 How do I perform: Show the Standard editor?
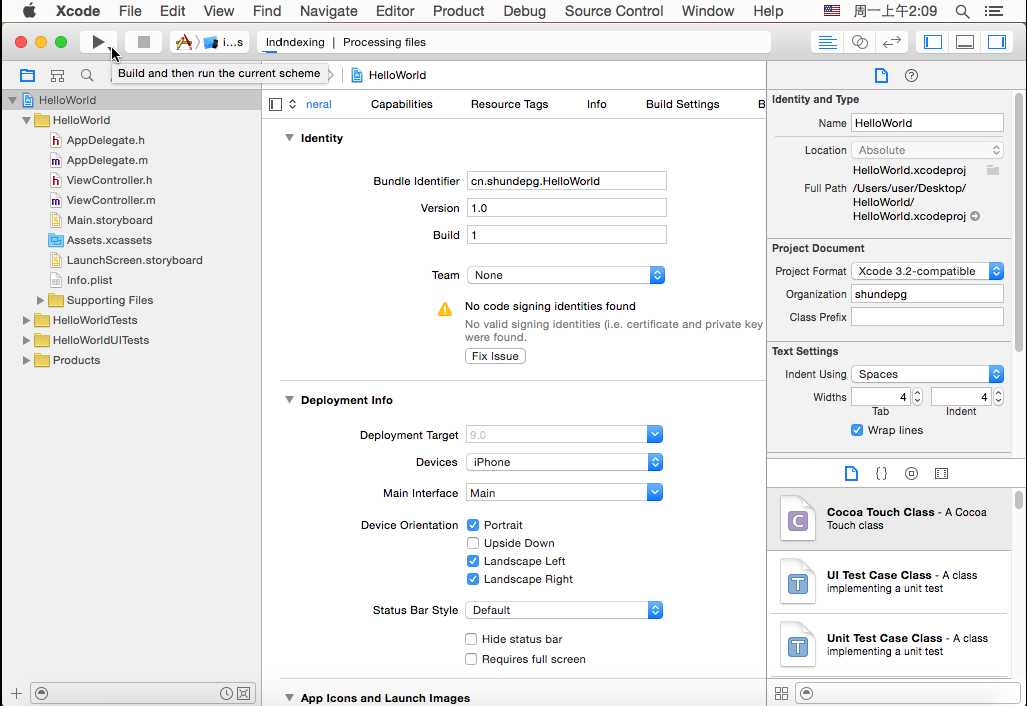827,42
